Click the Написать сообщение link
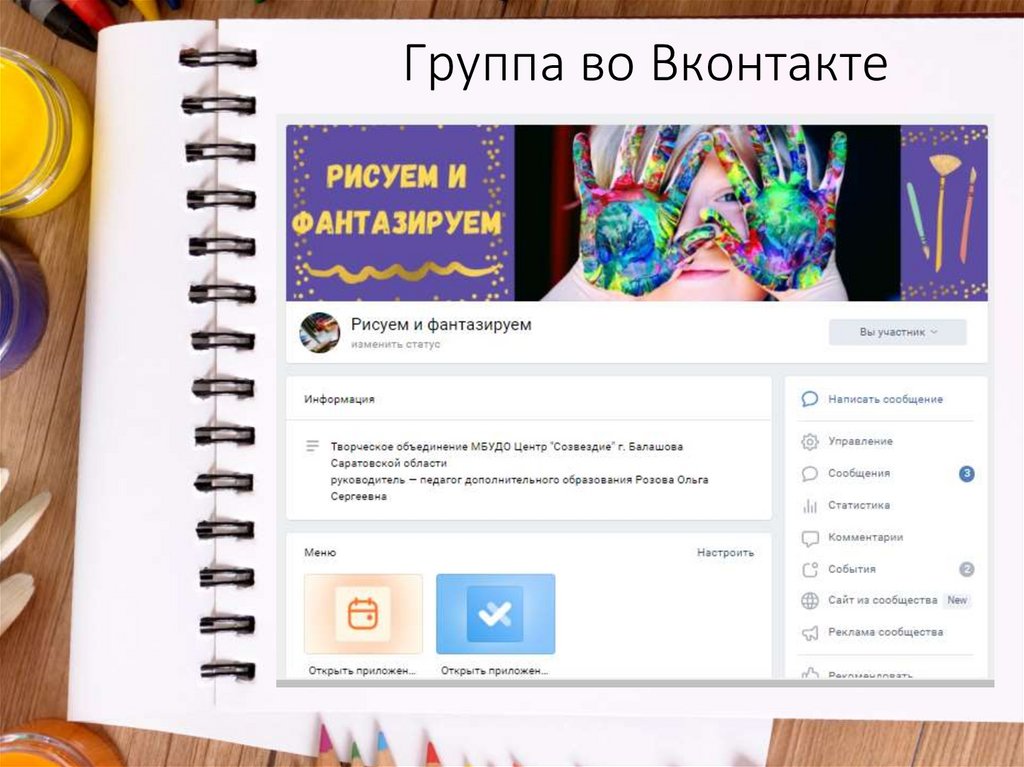This screenshot has width=1024, height=767. [x=886, y=399]
